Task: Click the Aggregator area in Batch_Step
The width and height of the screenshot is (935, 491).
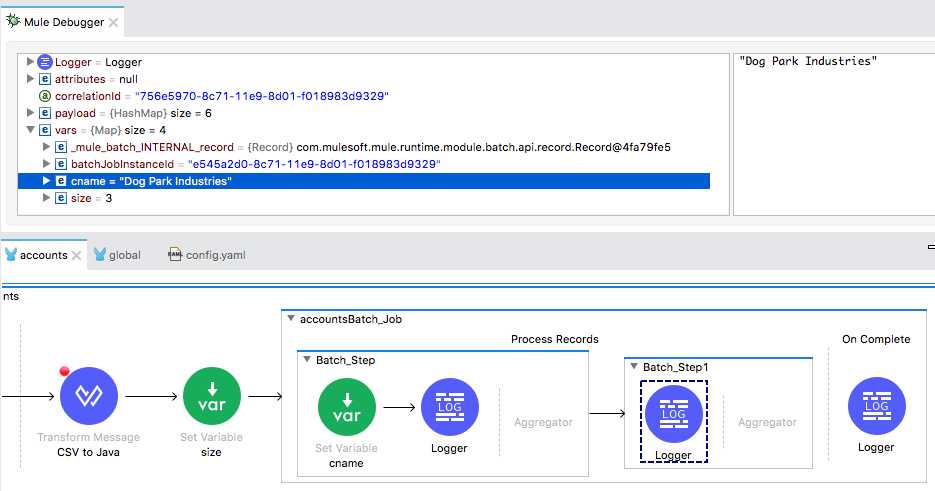Action: tap(543, 422)
